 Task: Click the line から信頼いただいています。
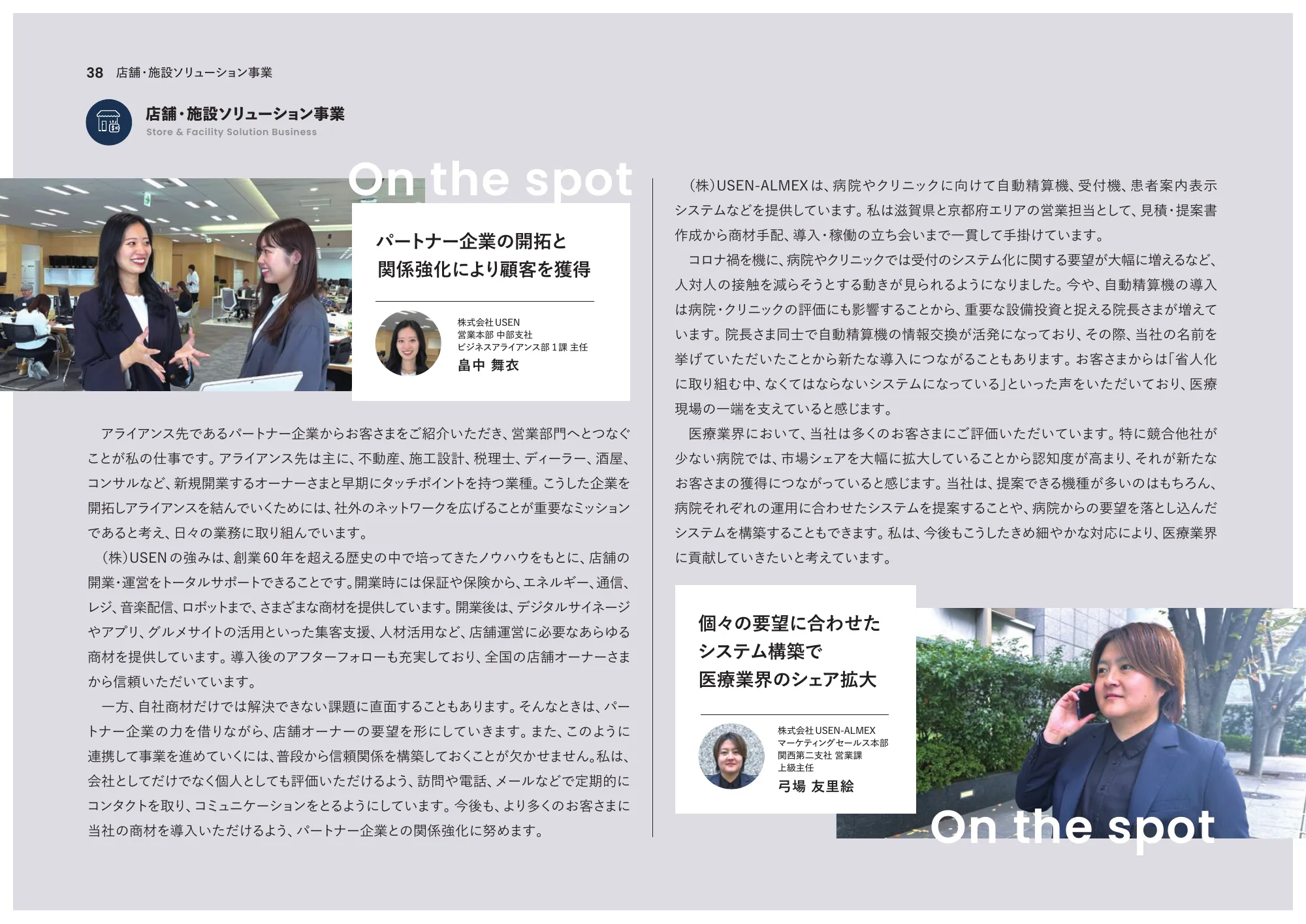[173, 682]
